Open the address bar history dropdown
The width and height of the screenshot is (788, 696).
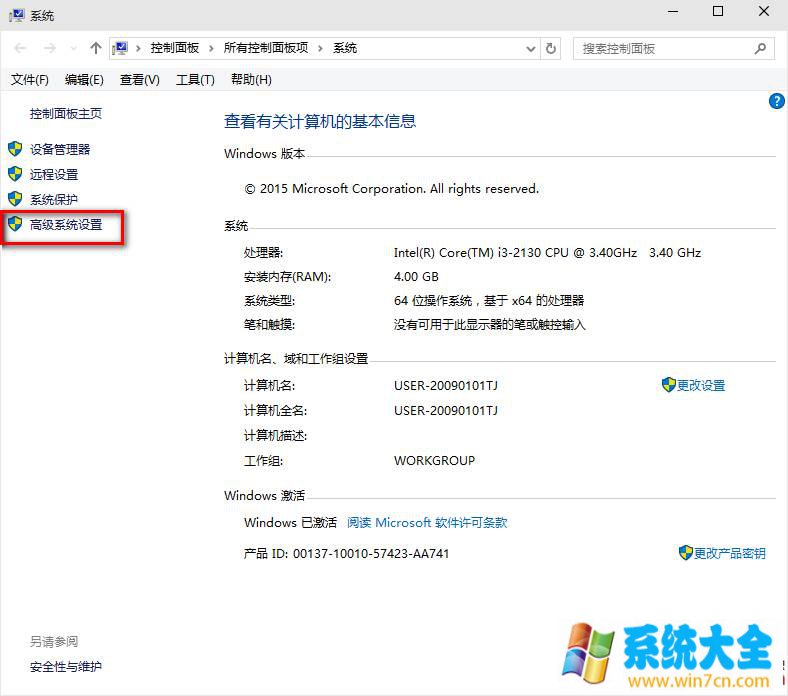point(530,49)
